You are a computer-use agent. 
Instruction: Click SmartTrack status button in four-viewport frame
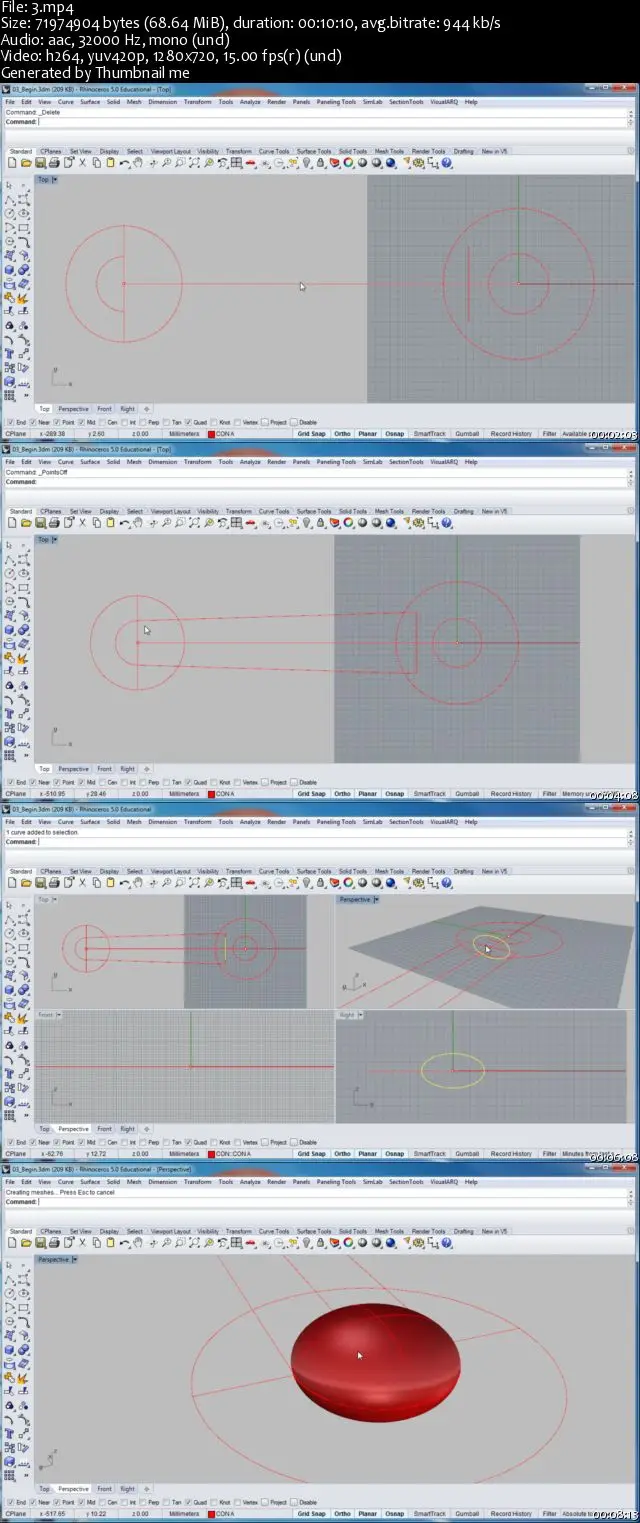(x=430, y=1154)
